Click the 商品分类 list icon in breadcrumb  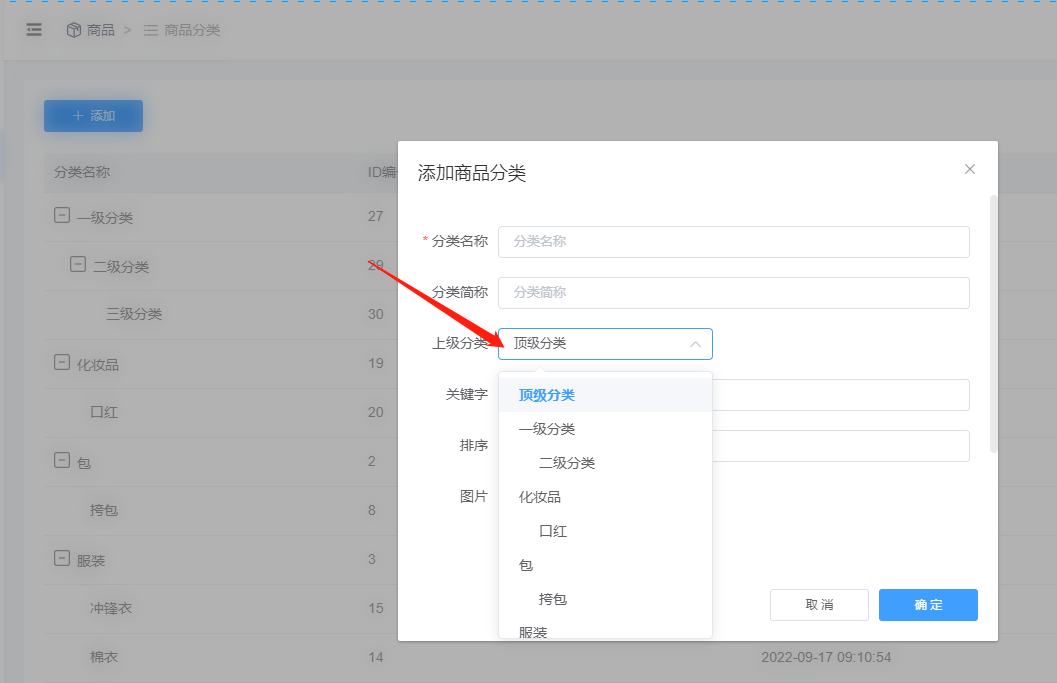point(151,30)
